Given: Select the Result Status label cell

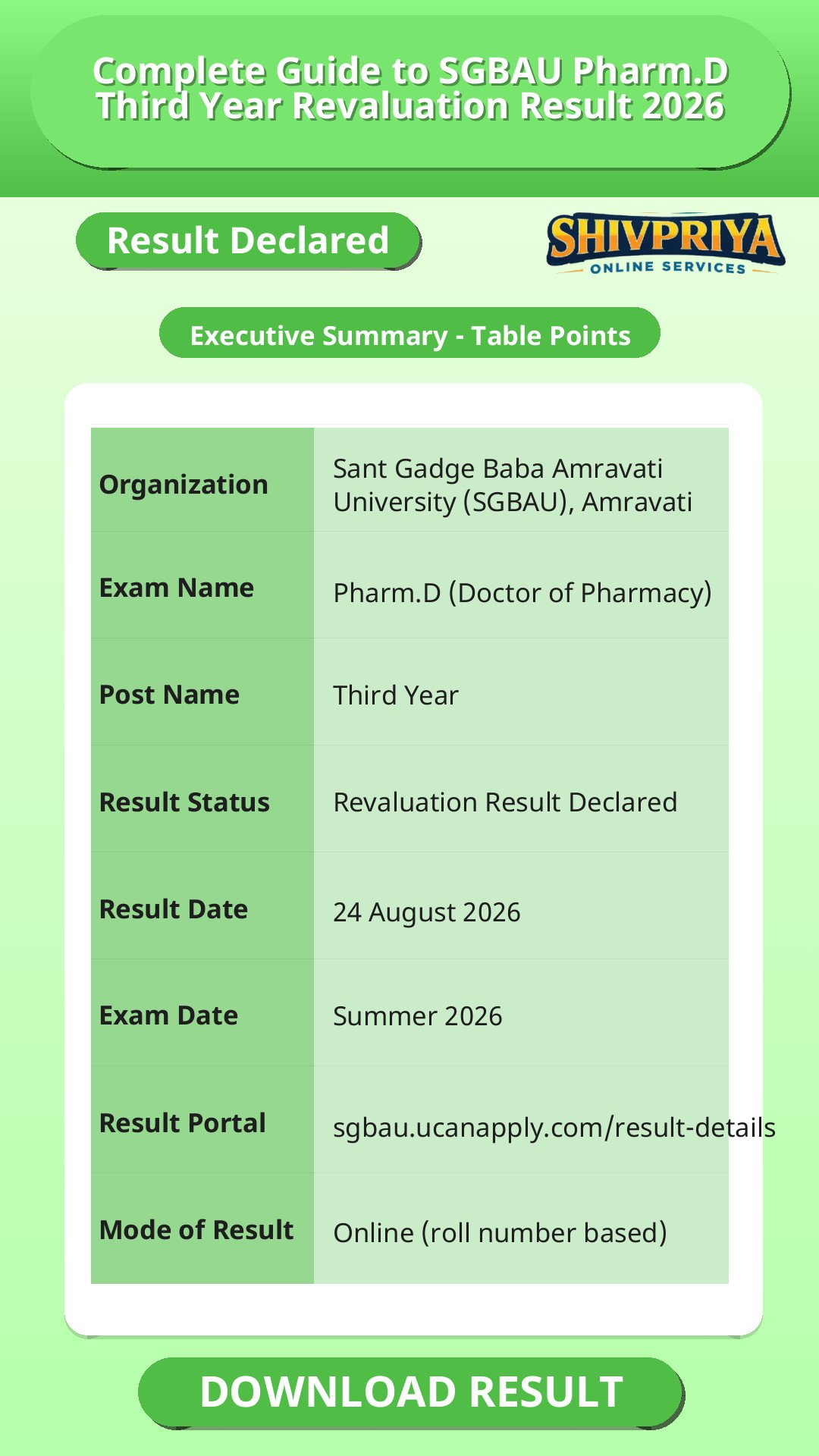Looking at the screenshot, I should coord(202,799).
